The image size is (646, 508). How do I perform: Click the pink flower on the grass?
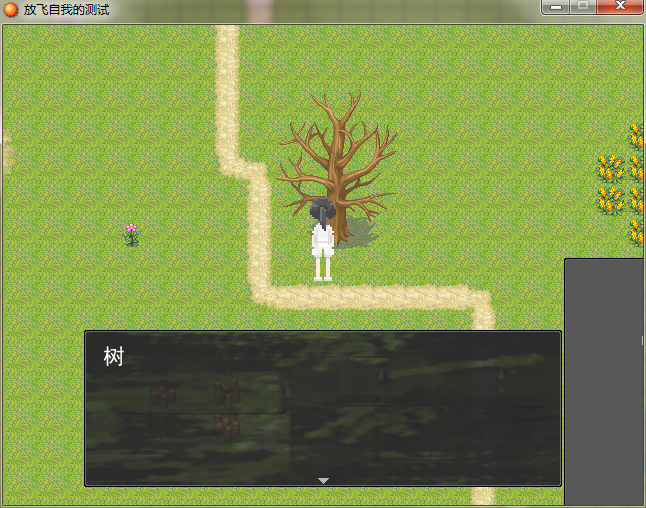pyautogui.click(x=131, y=234)
